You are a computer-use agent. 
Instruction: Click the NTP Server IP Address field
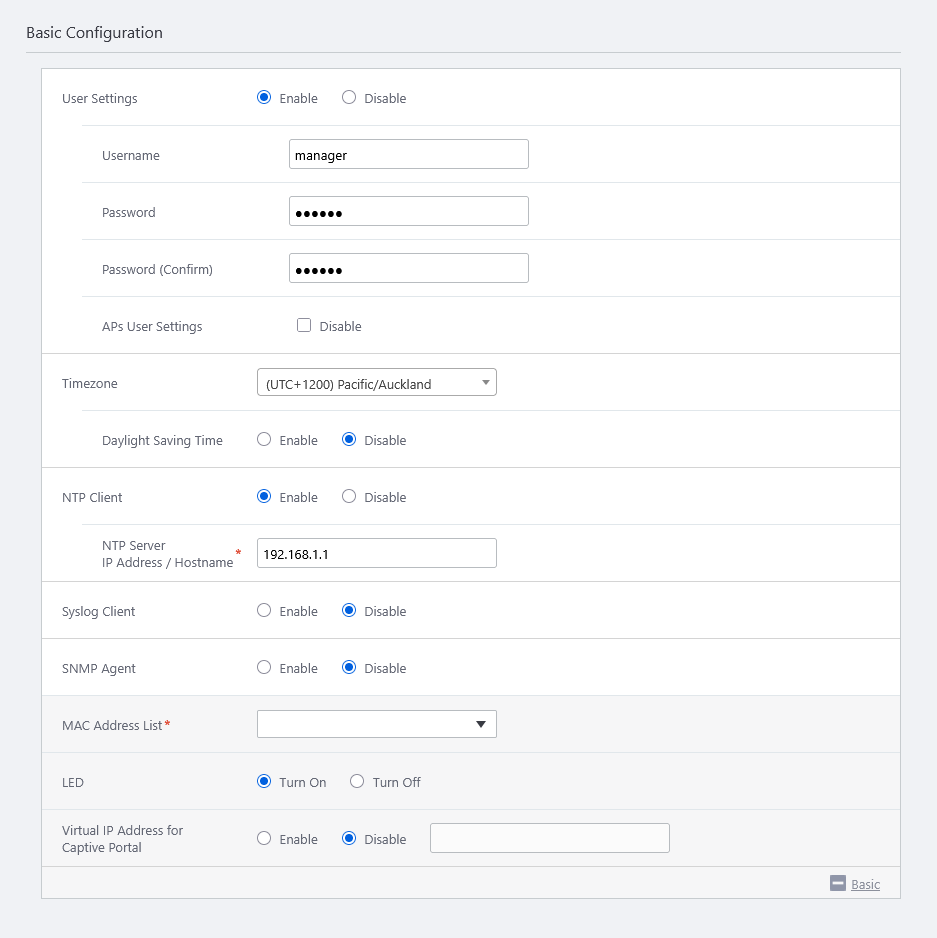(x=376, y=554)
